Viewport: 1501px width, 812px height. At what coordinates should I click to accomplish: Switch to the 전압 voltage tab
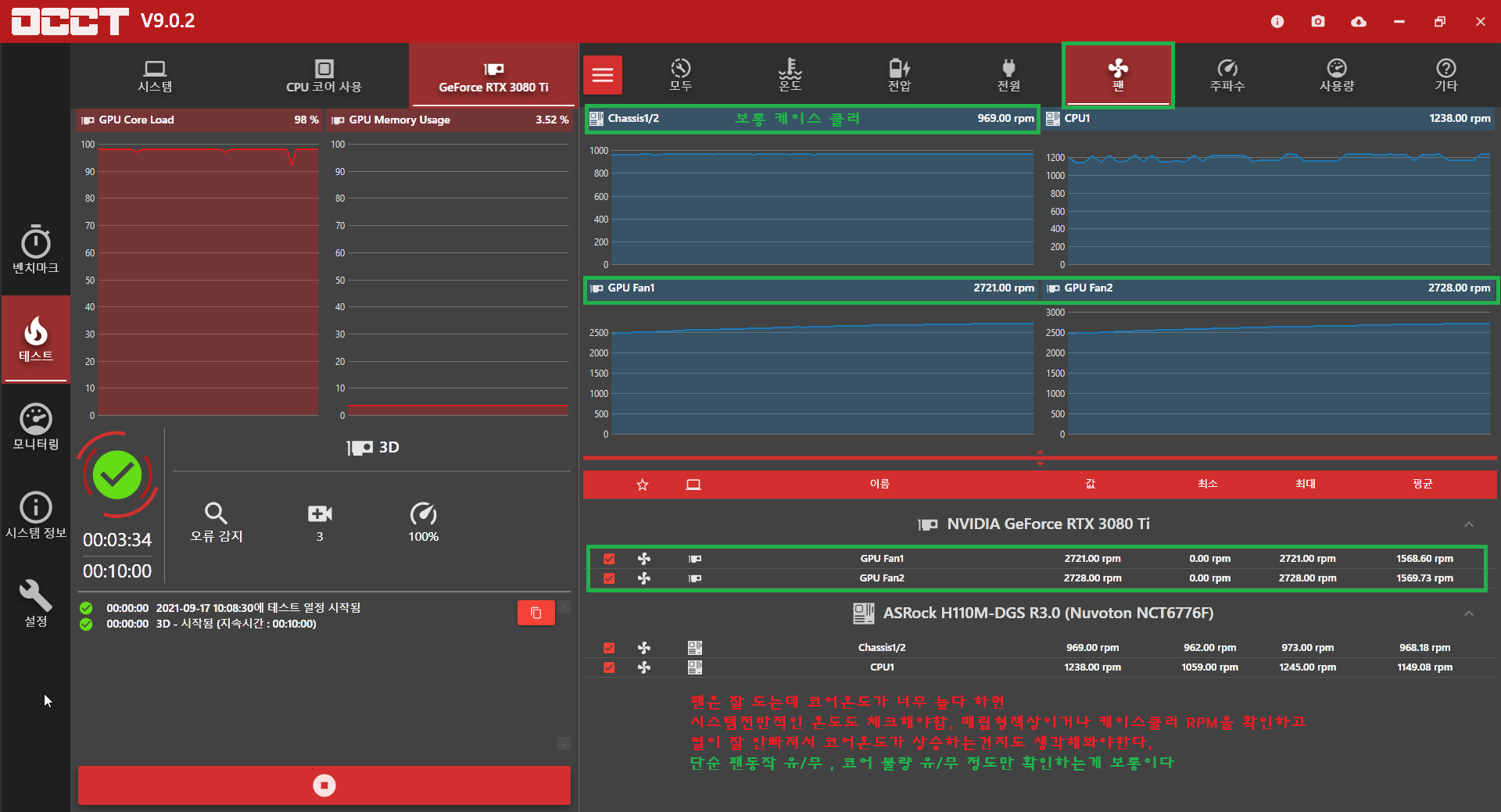coord(899,75)
